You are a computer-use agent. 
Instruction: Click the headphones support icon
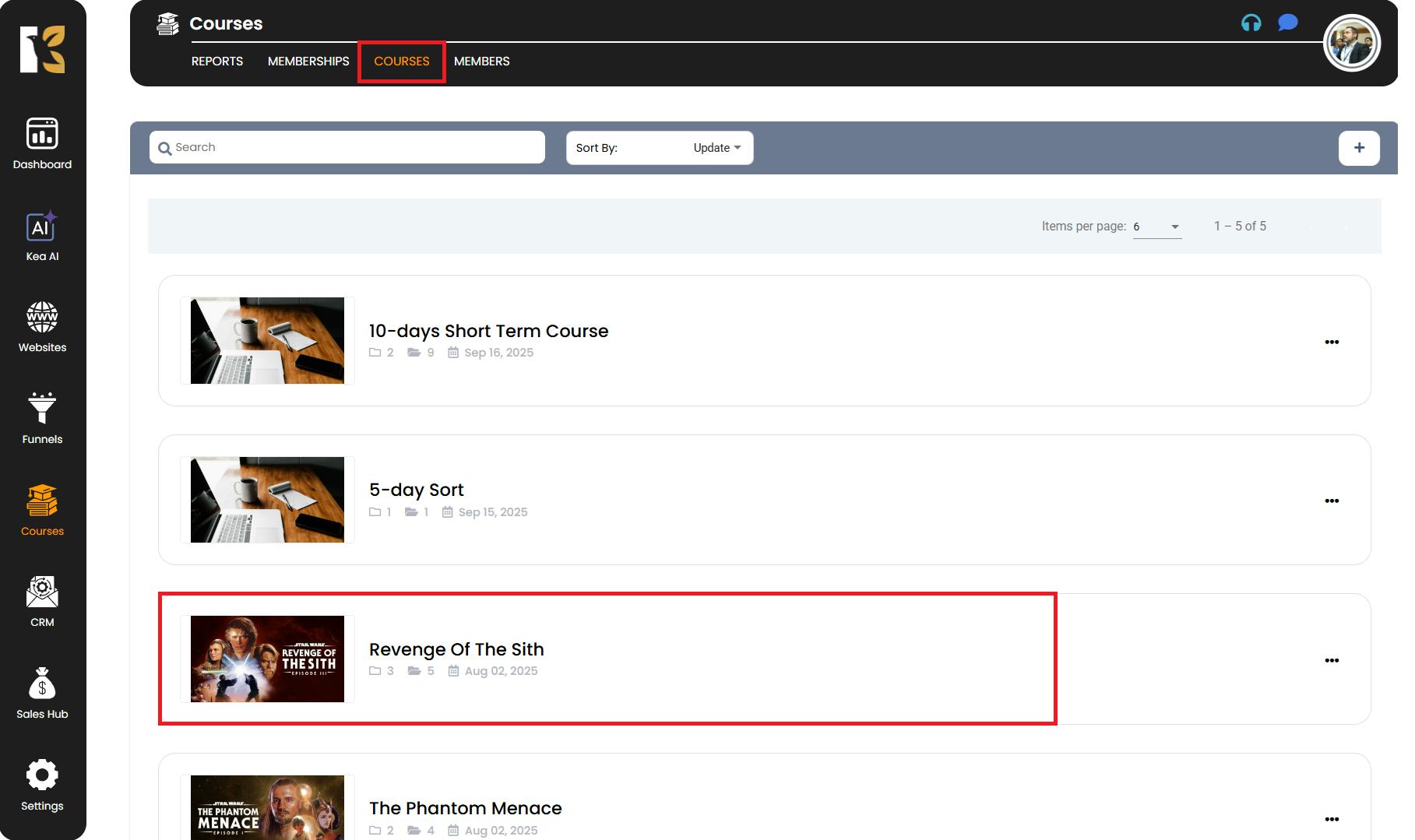pos(1251,23)
